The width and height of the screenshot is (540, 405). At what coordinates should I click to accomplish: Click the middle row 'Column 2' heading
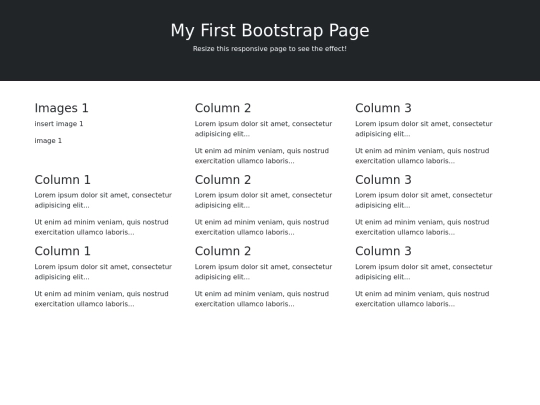click(x=223, y=179)
